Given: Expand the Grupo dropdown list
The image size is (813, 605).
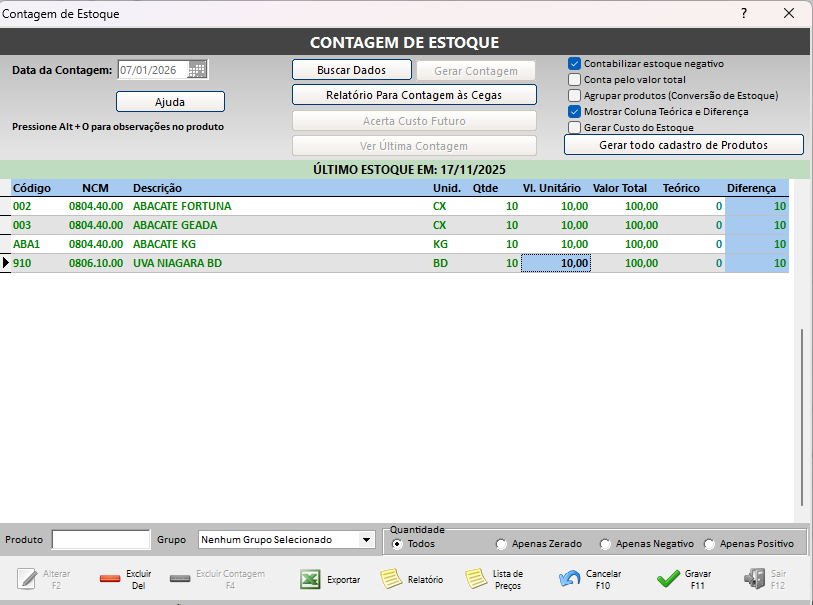Looking at the screenshot, I should pos(367,540).
